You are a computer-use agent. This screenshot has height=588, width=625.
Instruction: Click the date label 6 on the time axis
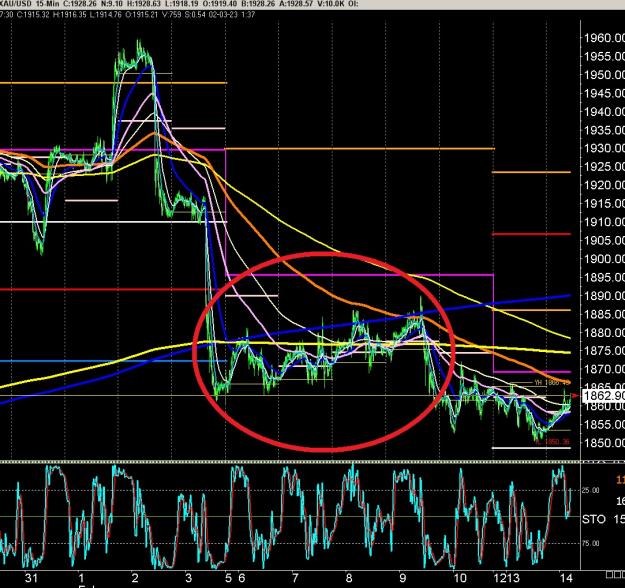coord(242,578)
